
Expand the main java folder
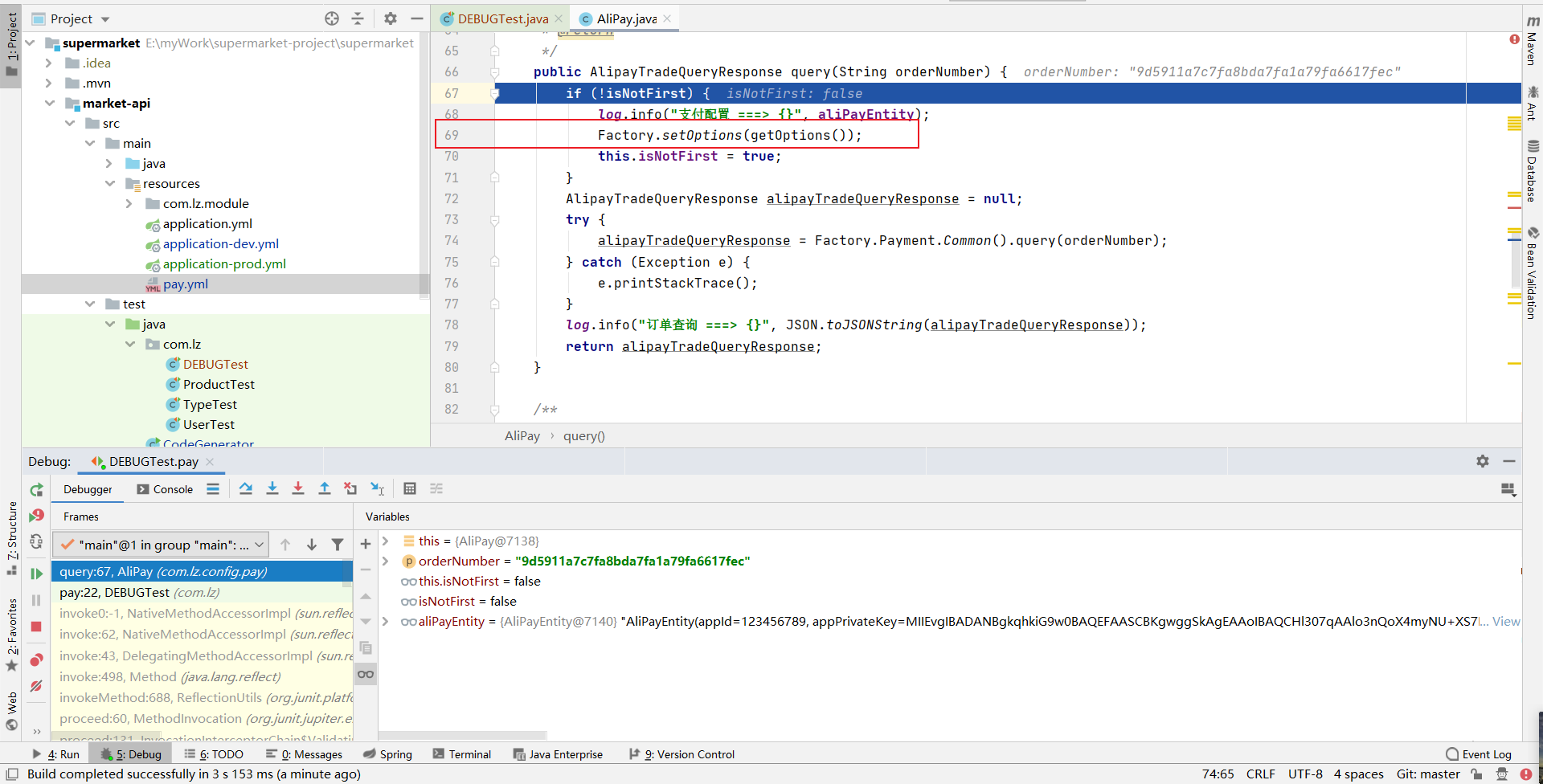[x=109, y=163]
